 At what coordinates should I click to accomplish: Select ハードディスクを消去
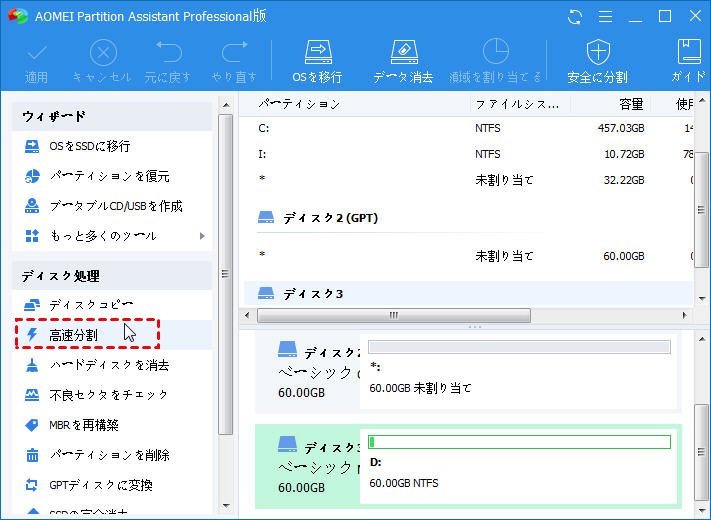click(x=112, y=365)
